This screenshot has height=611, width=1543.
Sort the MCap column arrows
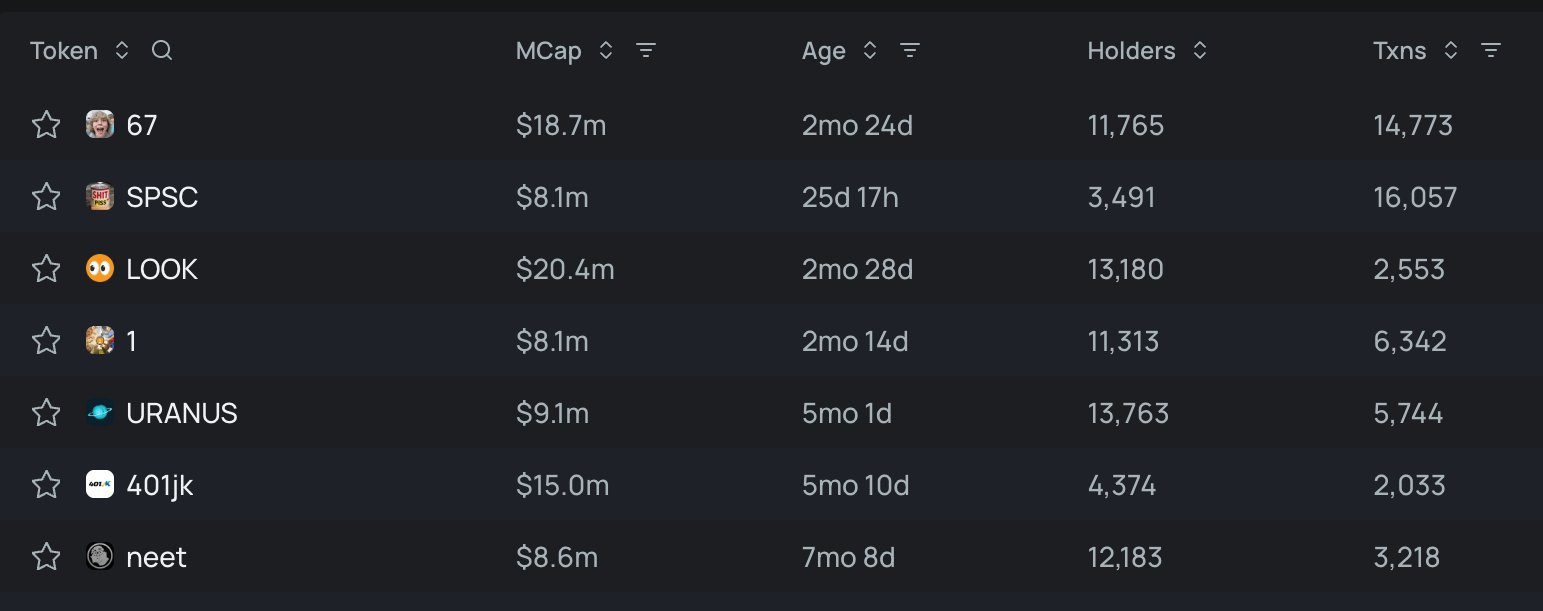point(606,51)
